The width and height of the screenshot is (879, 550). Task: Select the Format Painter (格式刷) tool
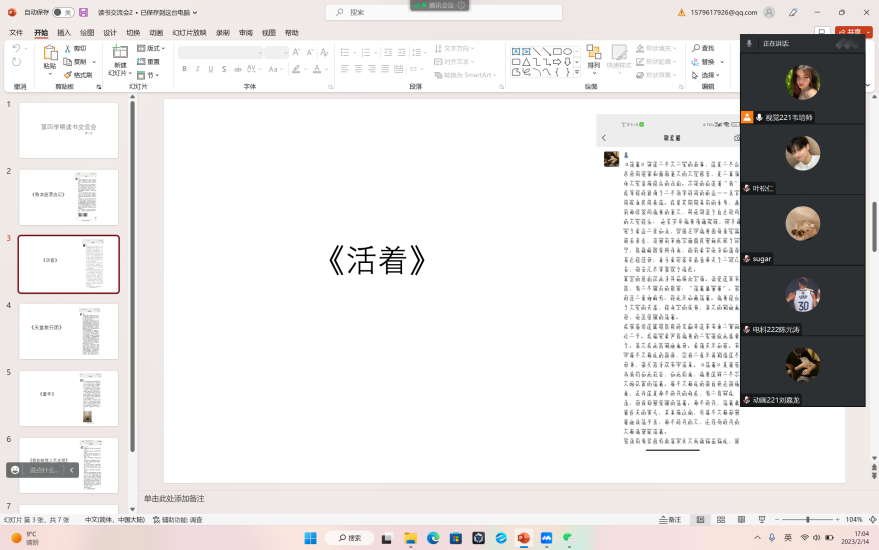(x=79, y=74)
